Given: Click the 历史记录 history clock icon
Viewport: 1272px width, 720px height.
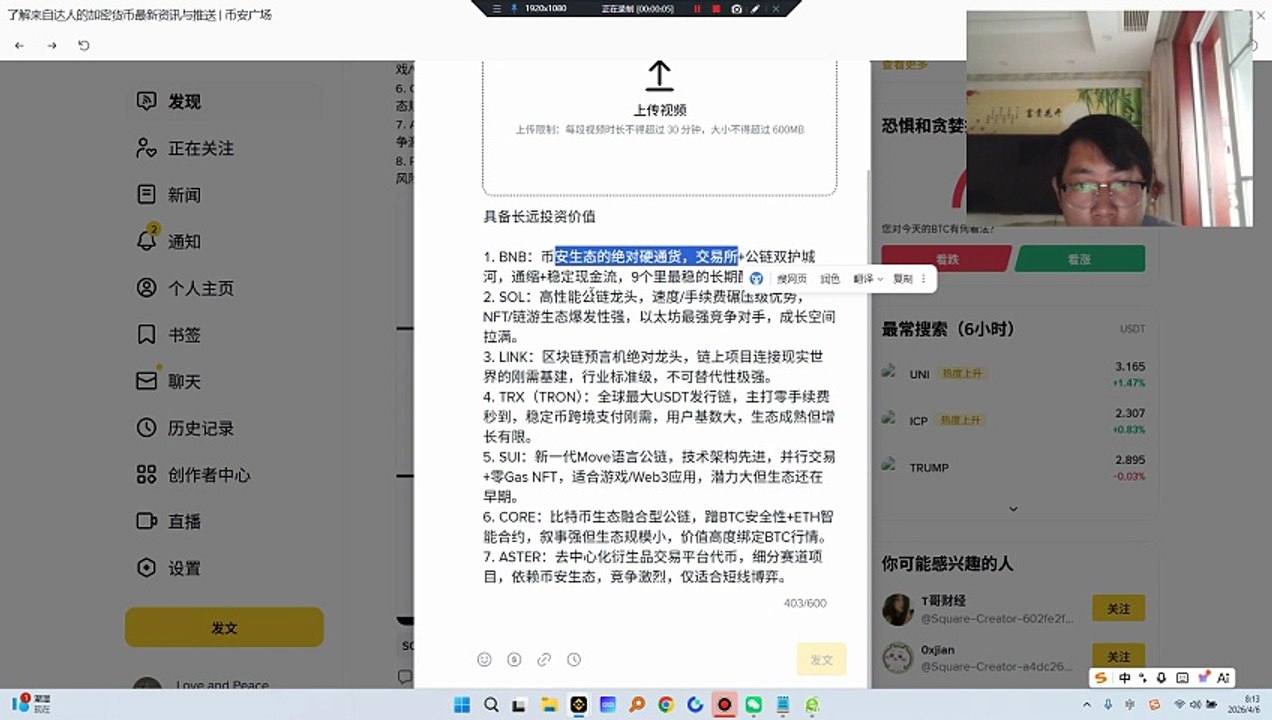Looking at the screenshot, I should pos(147,428).
